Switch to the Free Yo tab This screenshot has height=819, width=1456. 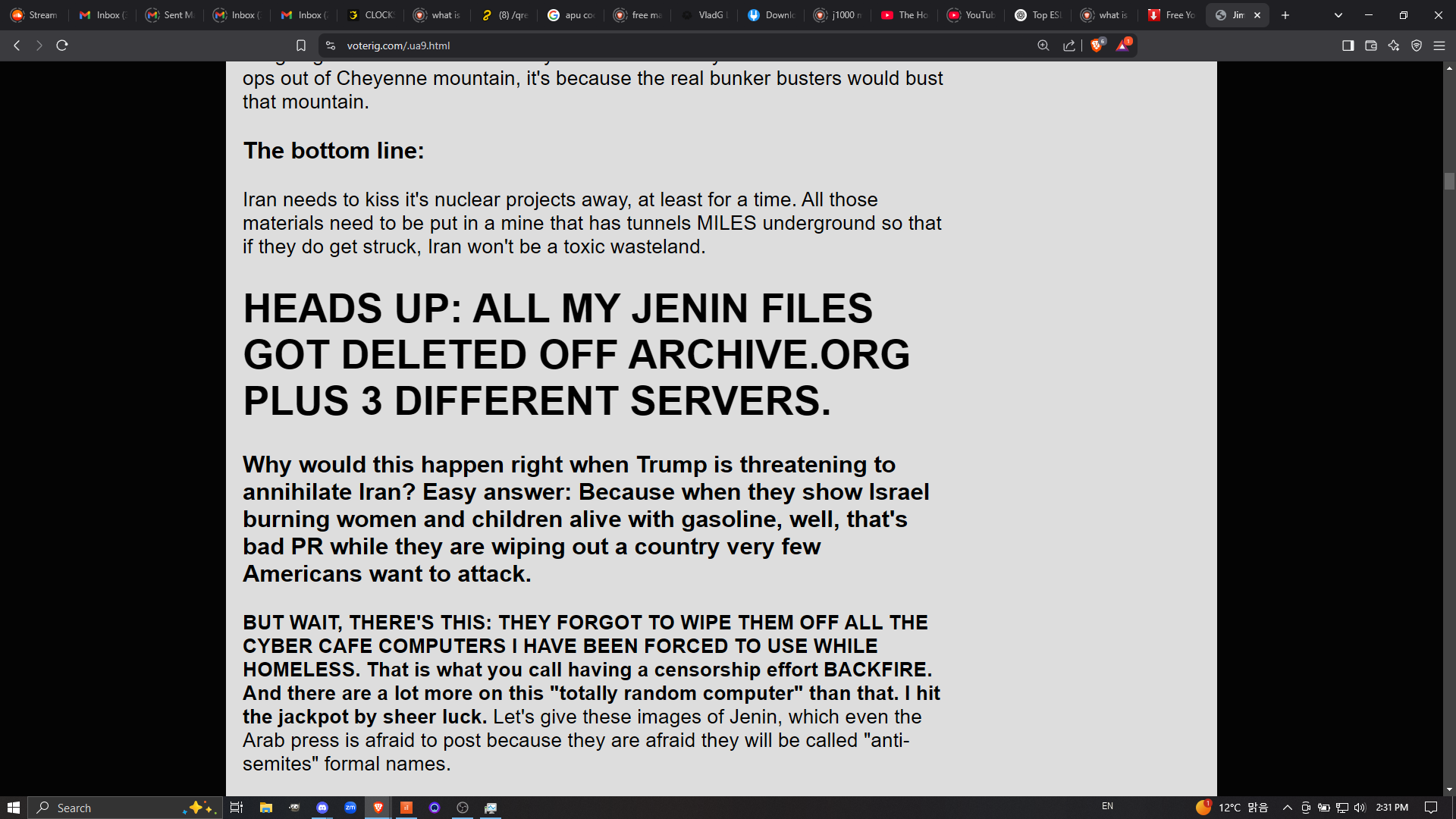(x=1173, y=15)
